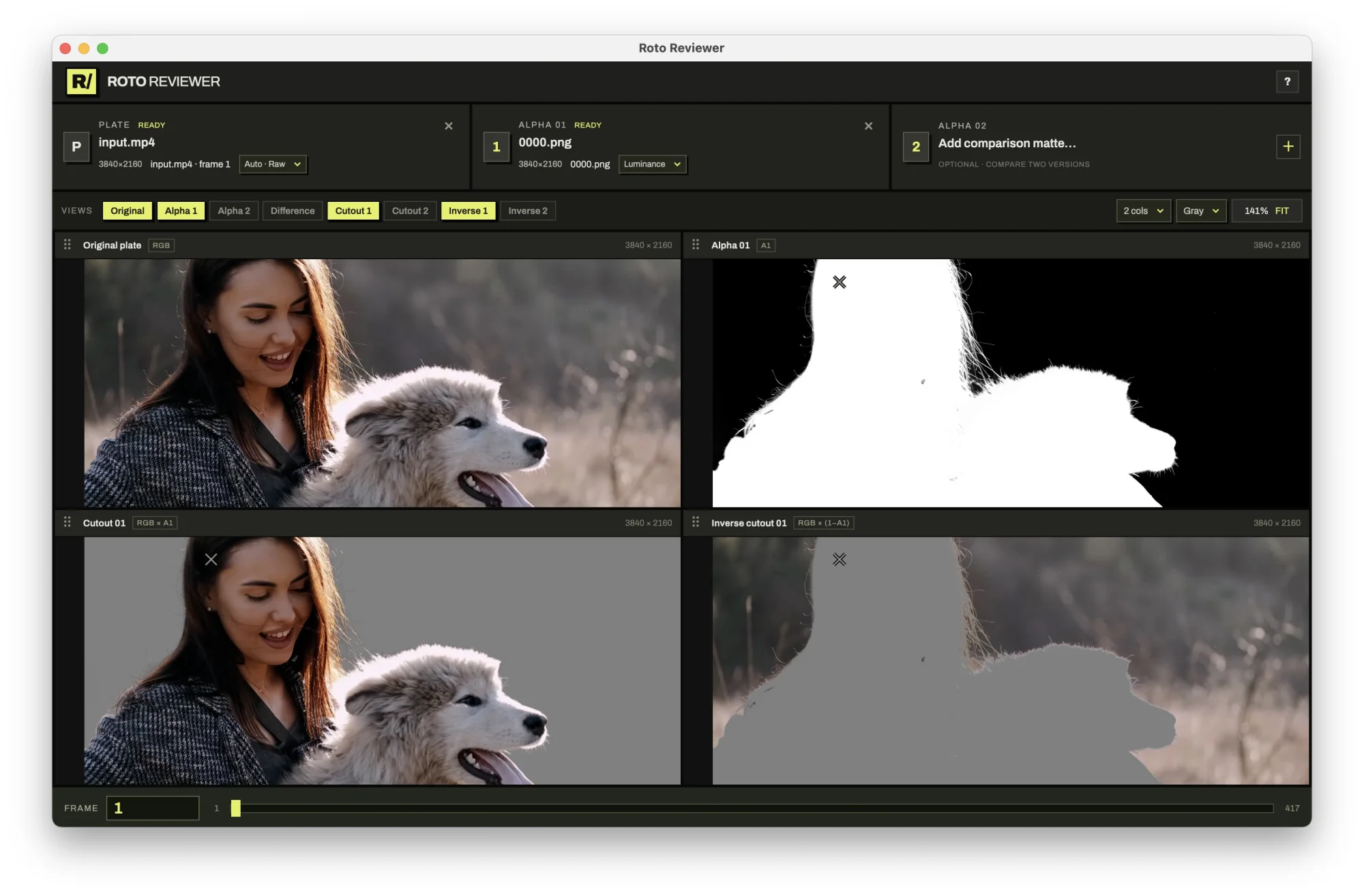
Task: Click the 141% zoom value
Action: click(x=1256, y=211)
